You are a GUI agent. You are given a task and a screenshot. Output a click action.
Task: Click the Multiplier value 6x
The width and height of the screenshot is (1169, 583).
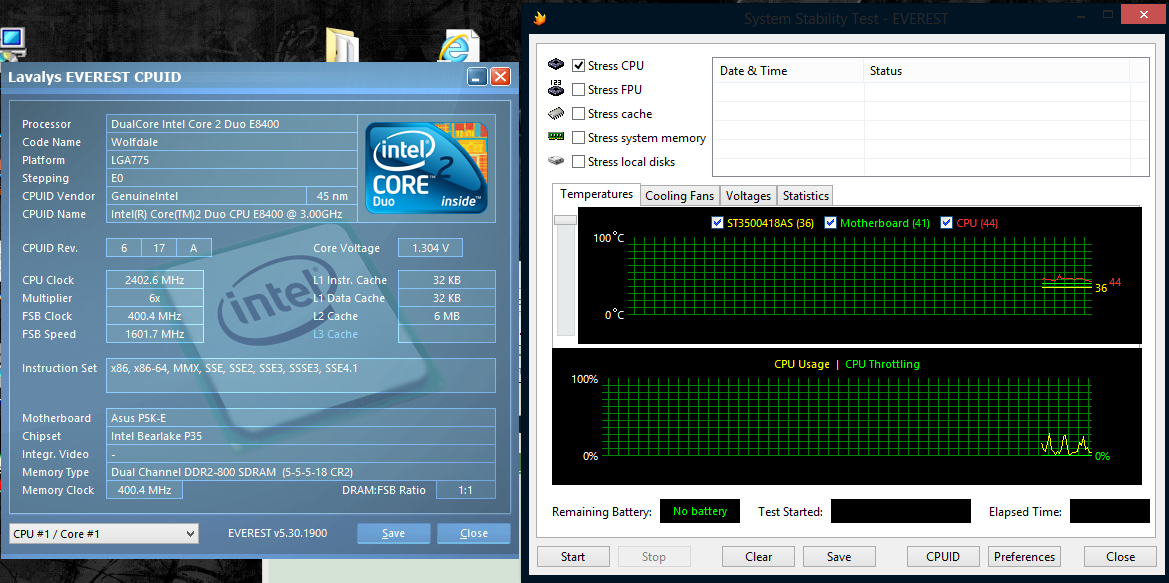(x=154, y=297)
